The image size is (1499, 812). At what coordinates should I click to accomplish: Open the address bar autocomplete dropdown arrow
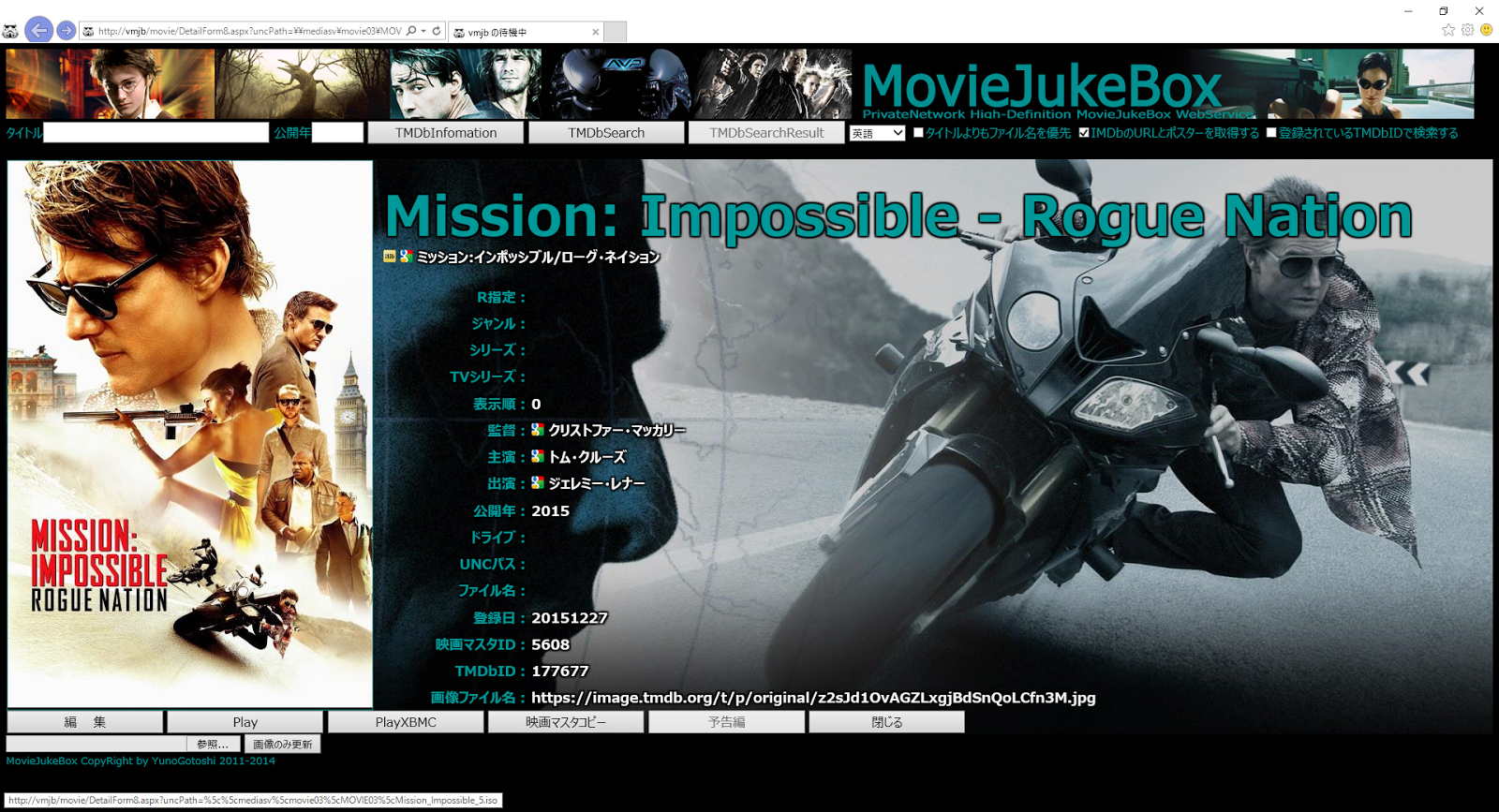click(x=423, y=31)
